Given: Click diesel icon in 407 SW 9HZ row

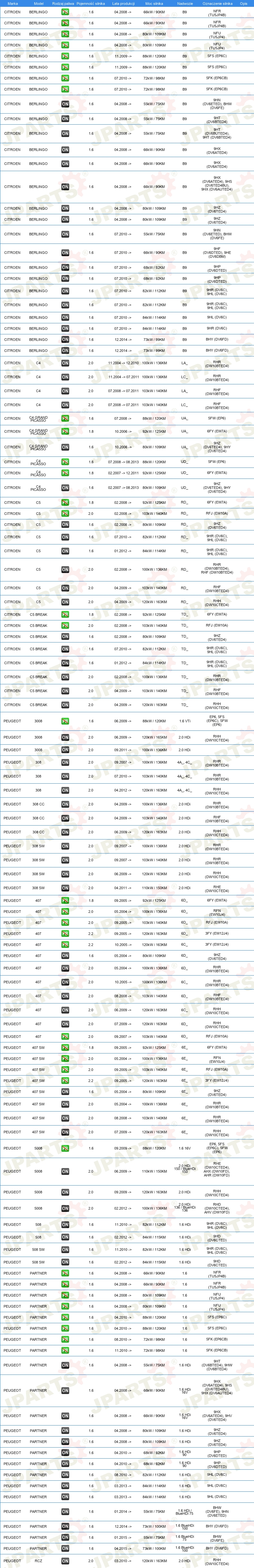Looking at the screenshot, I should [x=65, y=1092].
